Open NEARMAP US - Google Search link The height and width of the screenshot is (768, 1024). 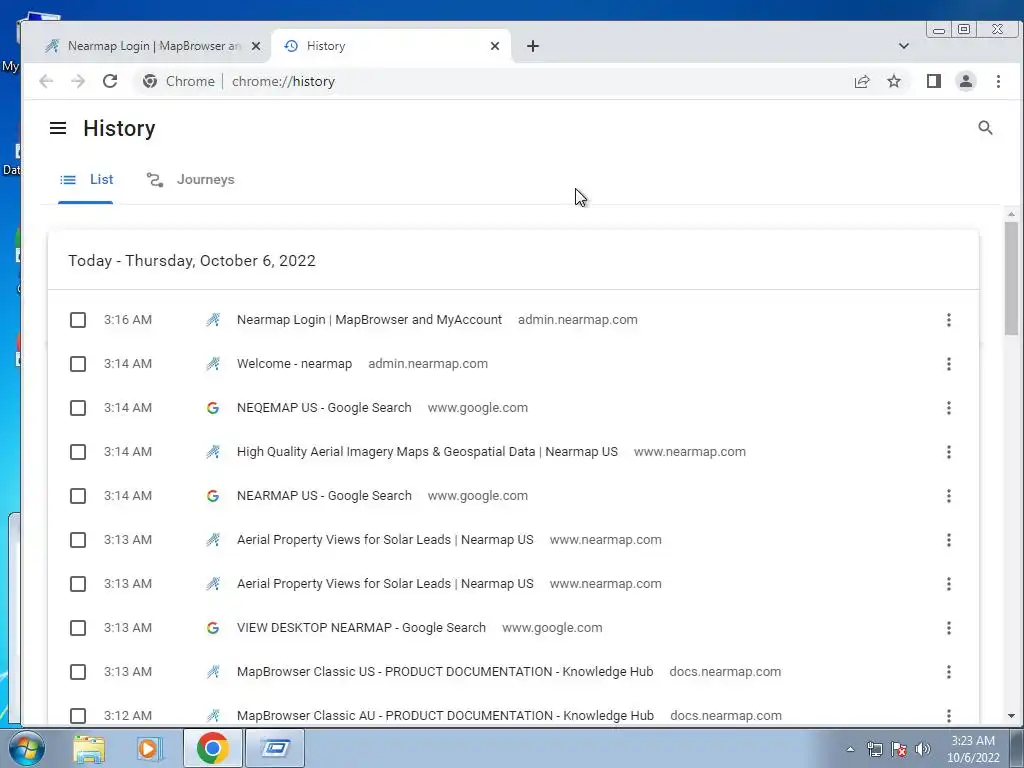pos(324,496)
